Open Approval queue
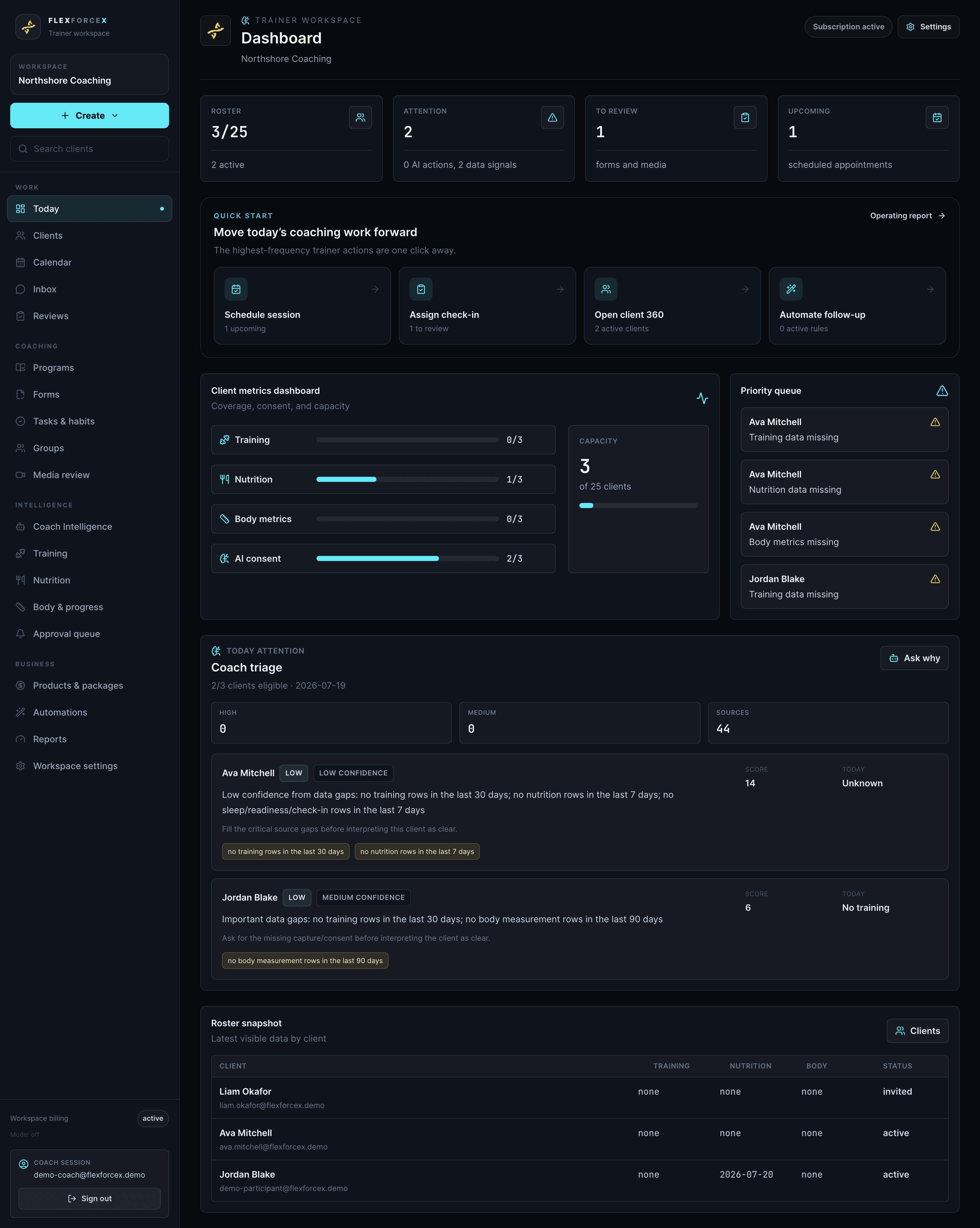The width and height of the screenshot is (980, 1228). click(89, 634)
